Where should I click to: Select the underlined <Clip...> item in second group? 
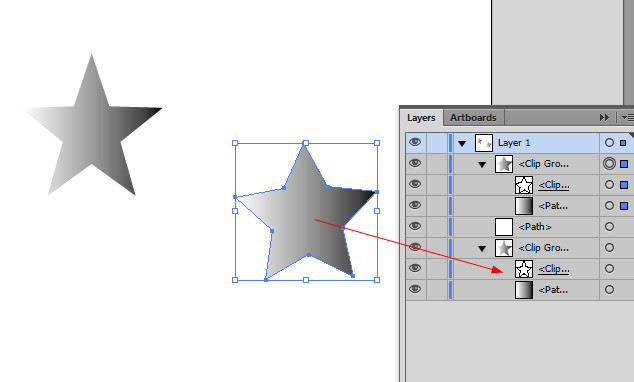tap(554, 269)
